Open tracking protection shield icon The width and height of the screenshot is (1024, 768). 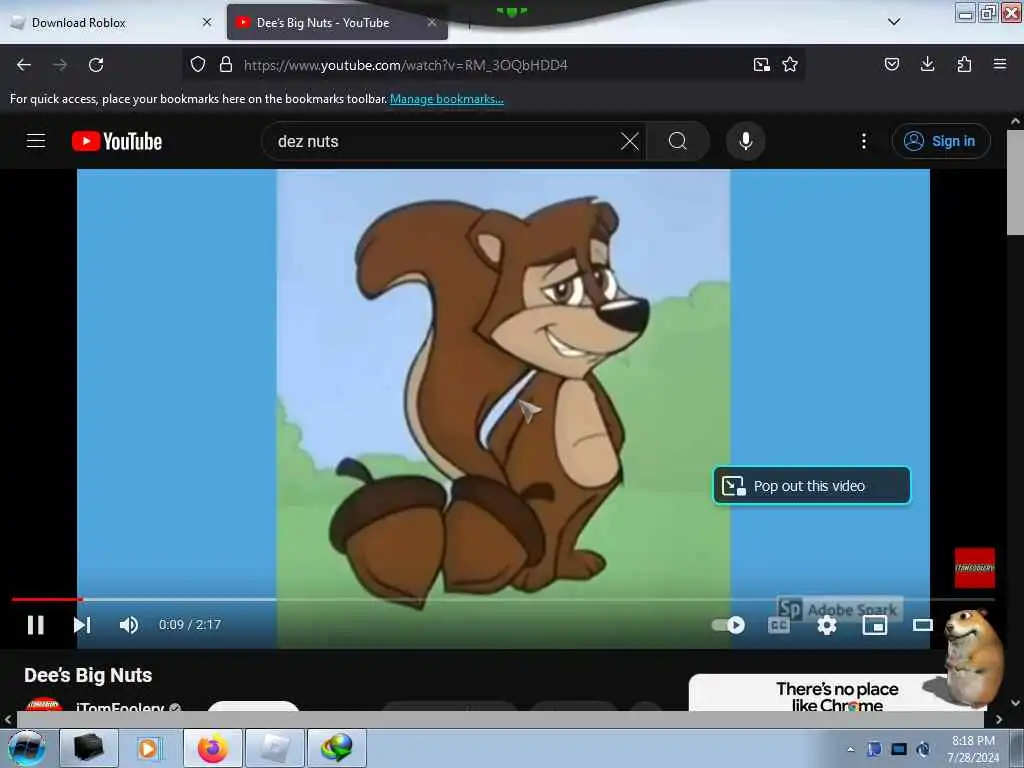point(198,65)
